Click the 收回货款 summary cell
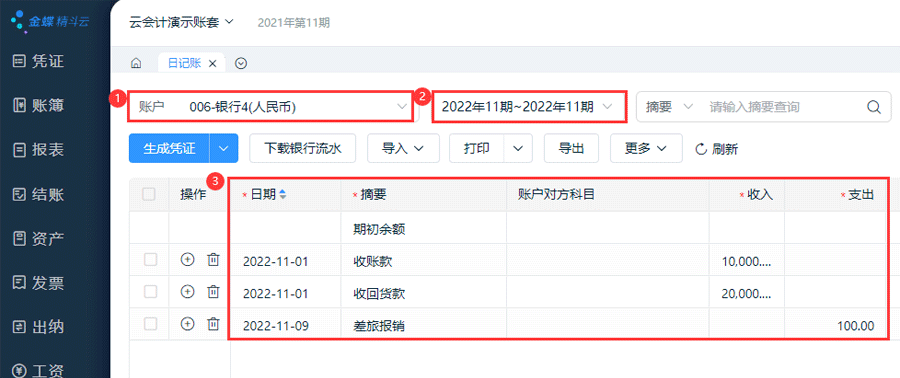Image resolution: width=900 pixels, height=378 pixels. pos(424,293)
